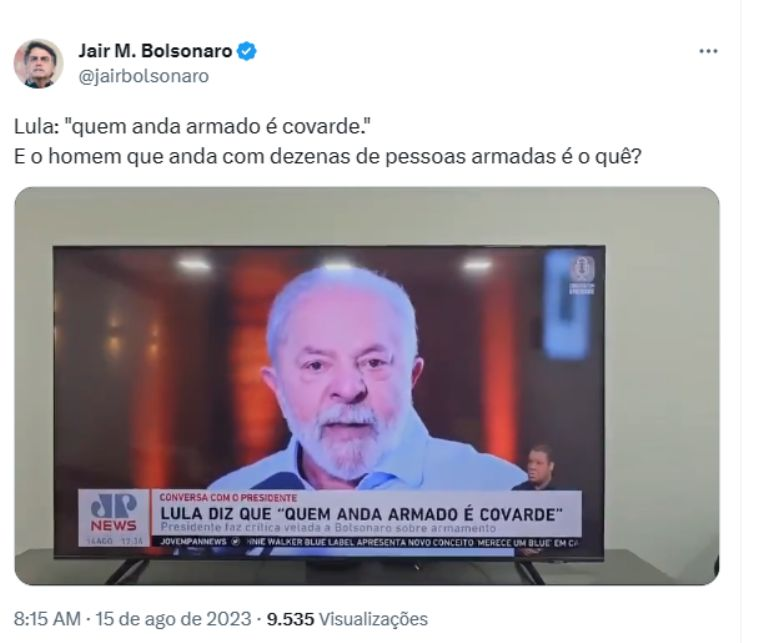
Task: Open the three-dot more options menu
Action: (x=708, y=51)
